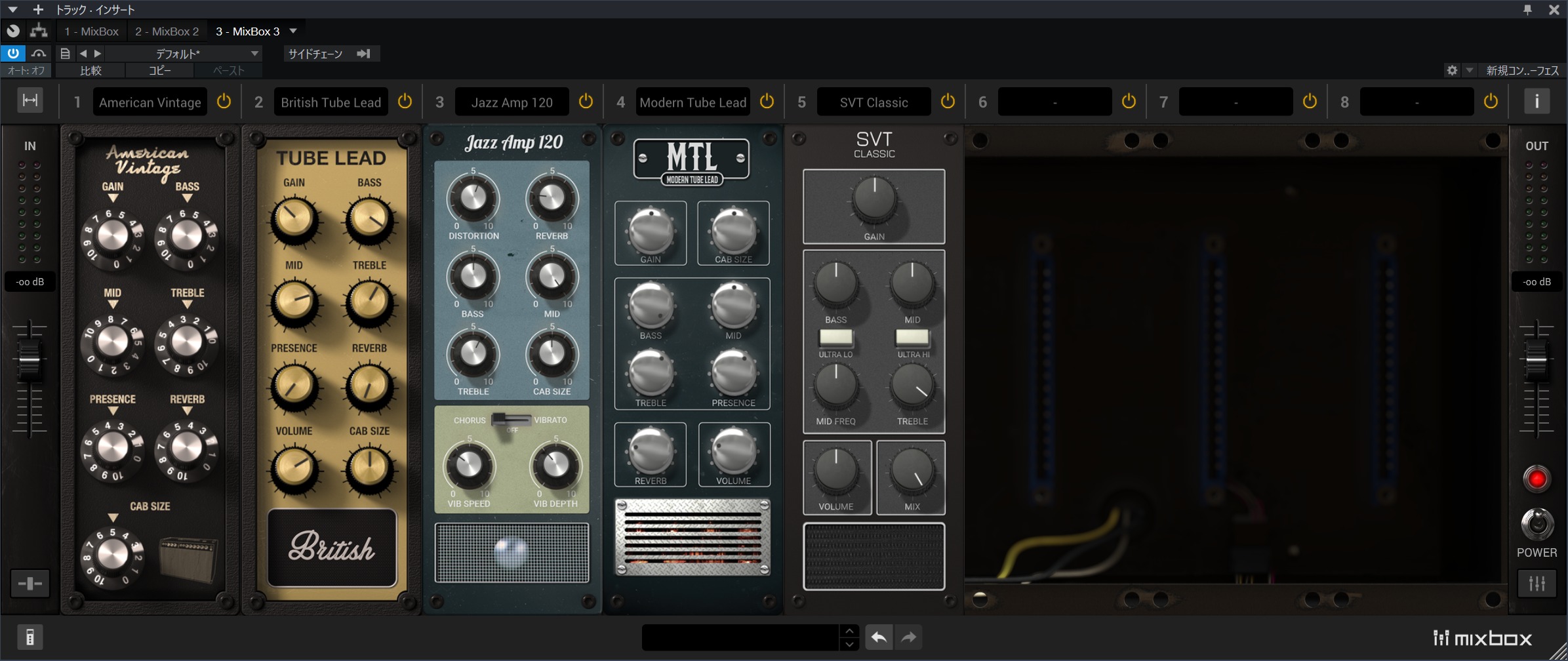Click the previous preset arrow
The image size is (1568, 661).
point(83,53)
